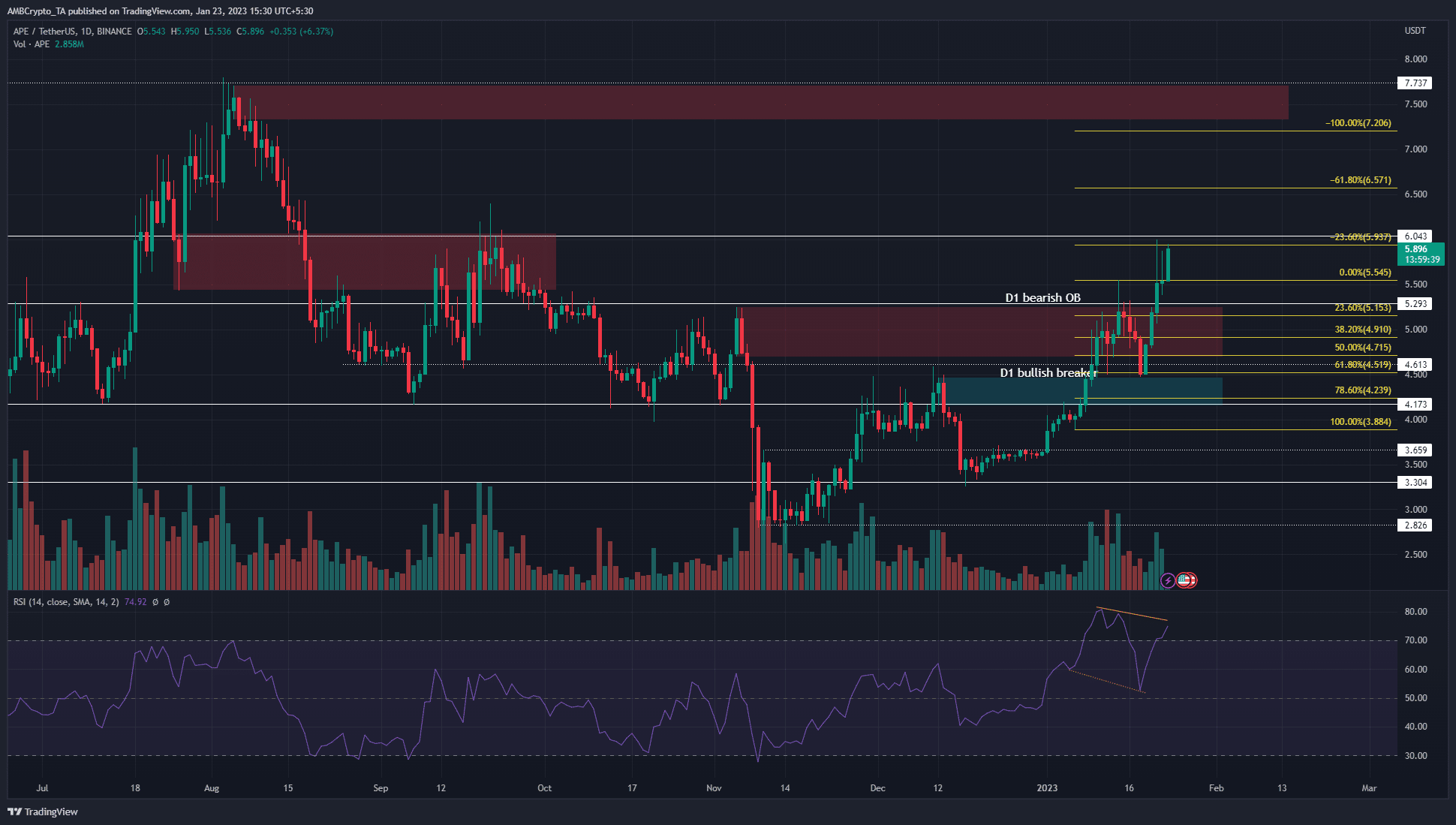Viewport: 1456px width, 825px height.
Task: Click the USDT currency label on price axis
Action: pos(1415,31)
